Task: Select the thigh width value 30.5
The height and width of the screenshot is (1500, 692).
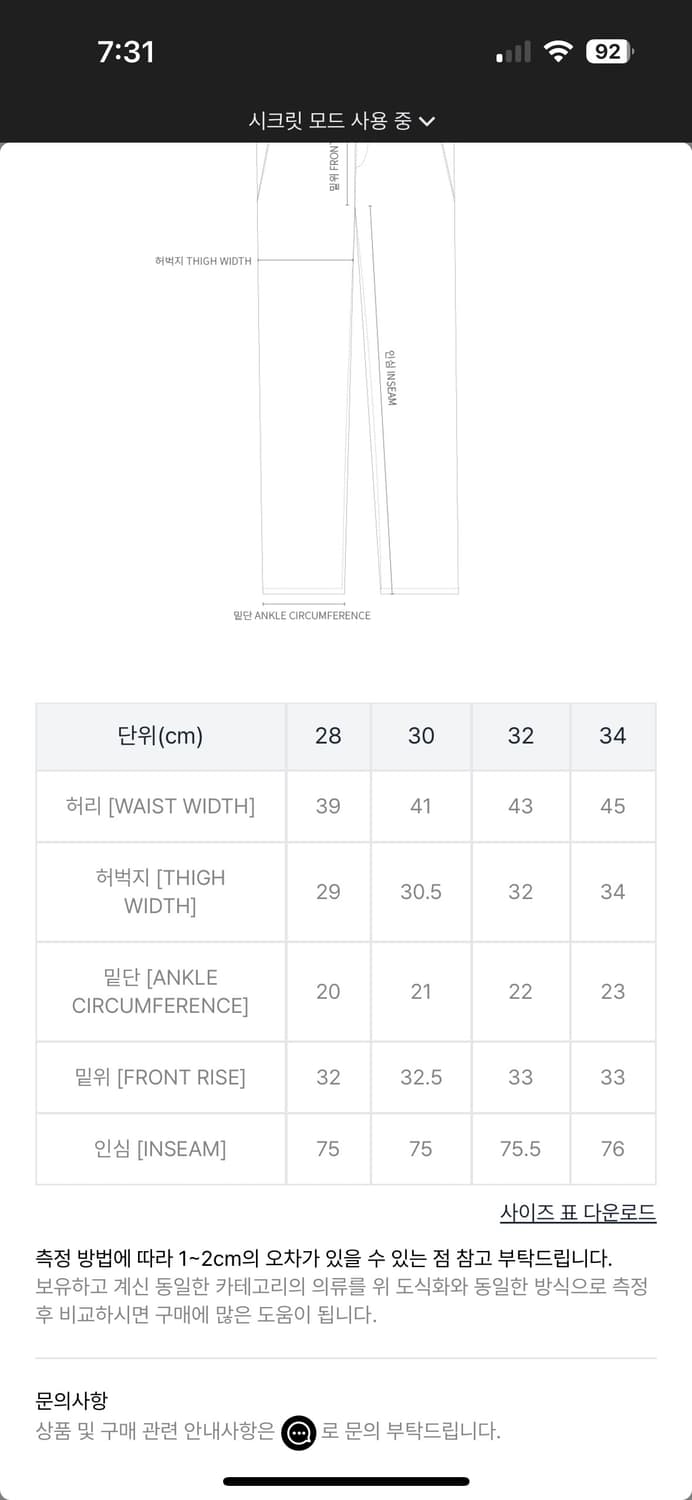Action: click(421, 892)
